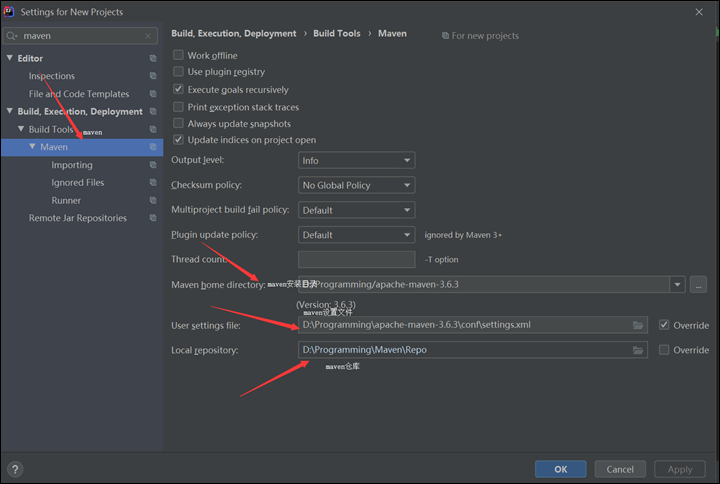Click the search magnifier icon in settings
Screen dimensions: 720x484
12,36
